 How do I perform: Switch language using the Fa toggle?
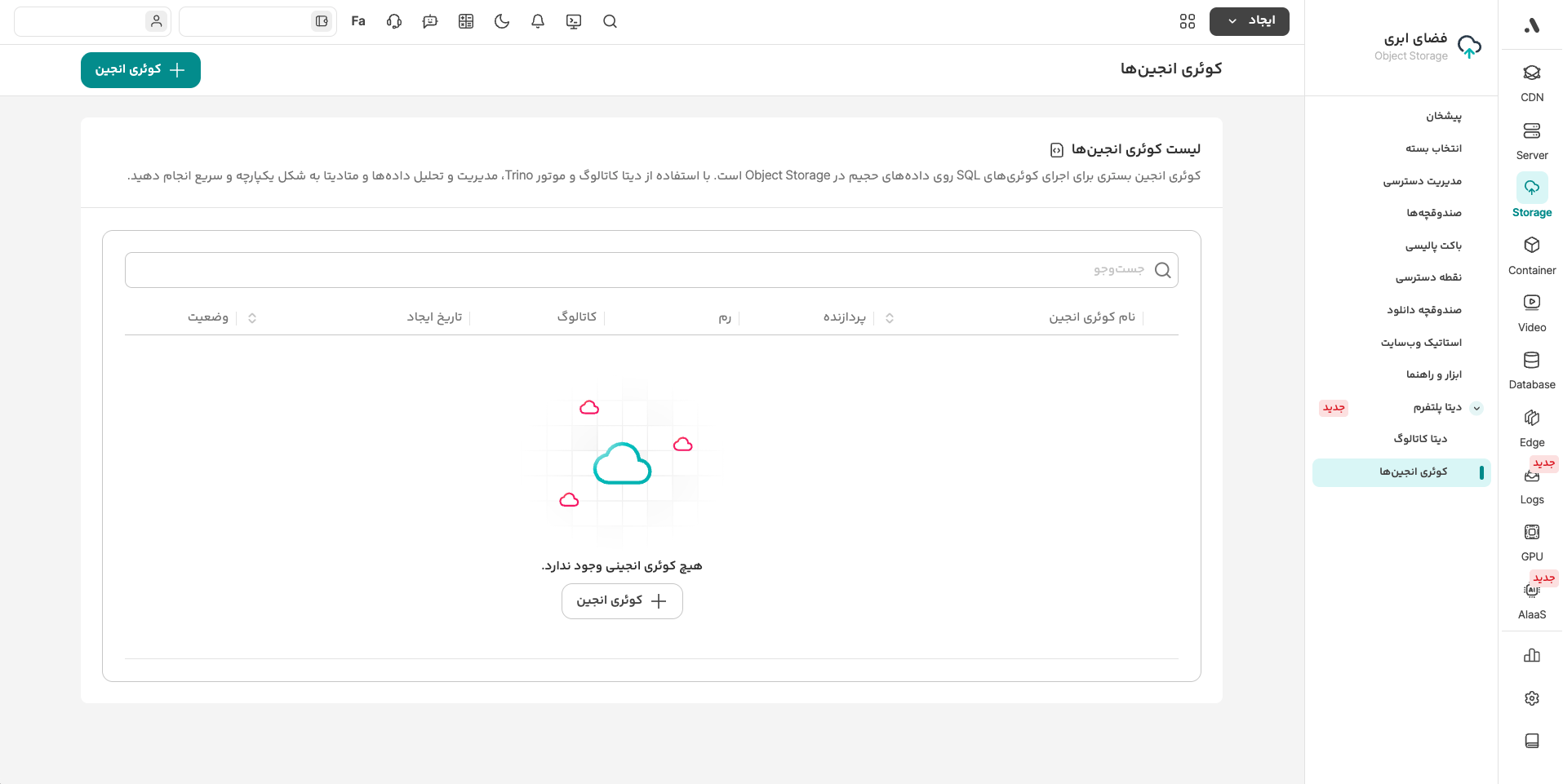point(358,22)
